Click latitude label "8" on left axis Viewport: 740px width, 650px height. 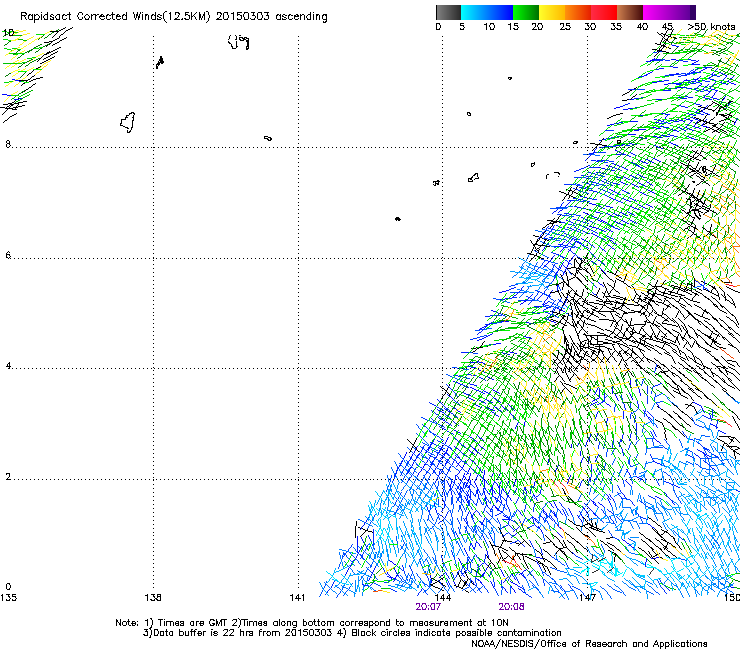(x=8, y=144)
